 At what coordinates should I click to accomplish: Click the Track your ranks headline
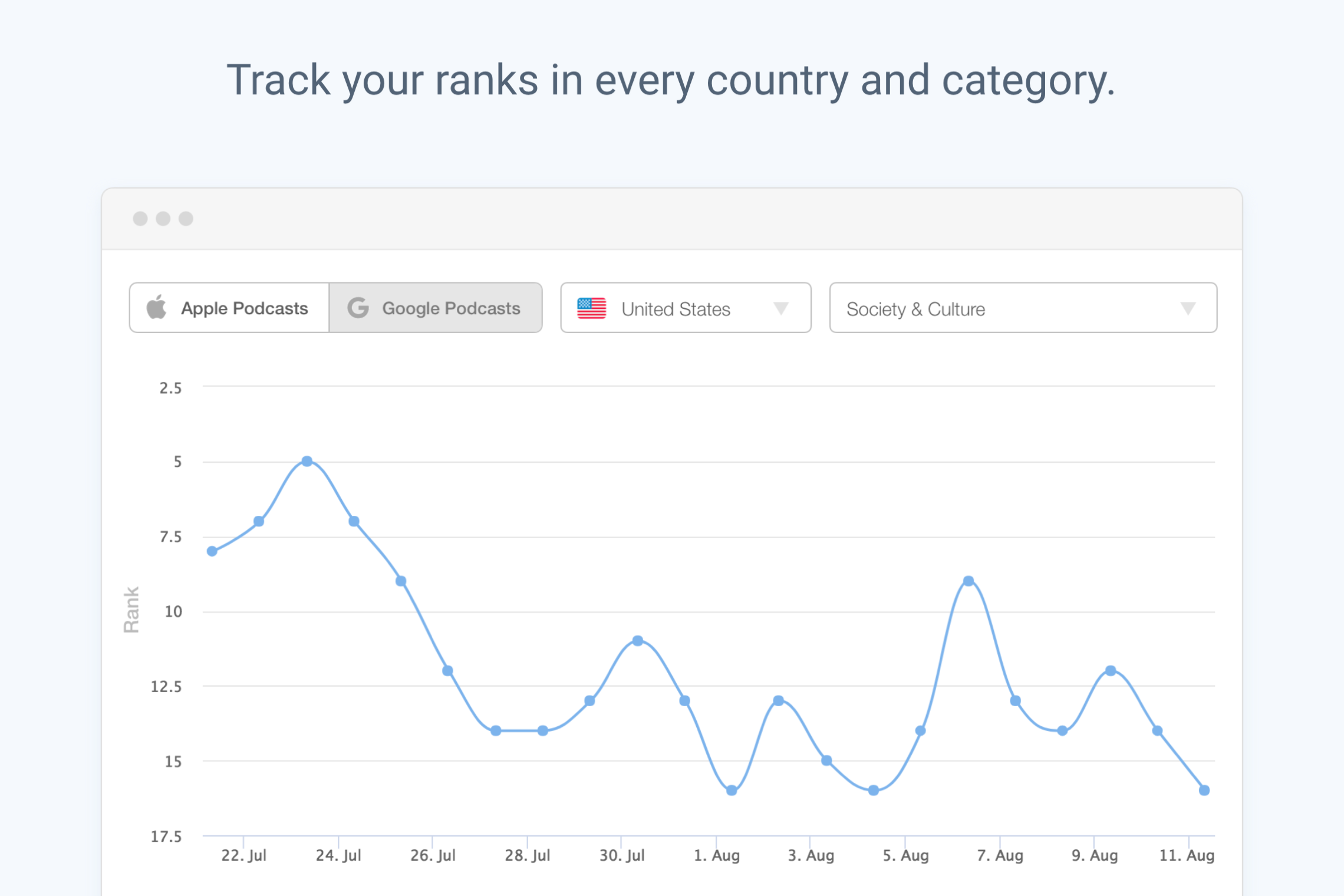click(x=671, y=80)
